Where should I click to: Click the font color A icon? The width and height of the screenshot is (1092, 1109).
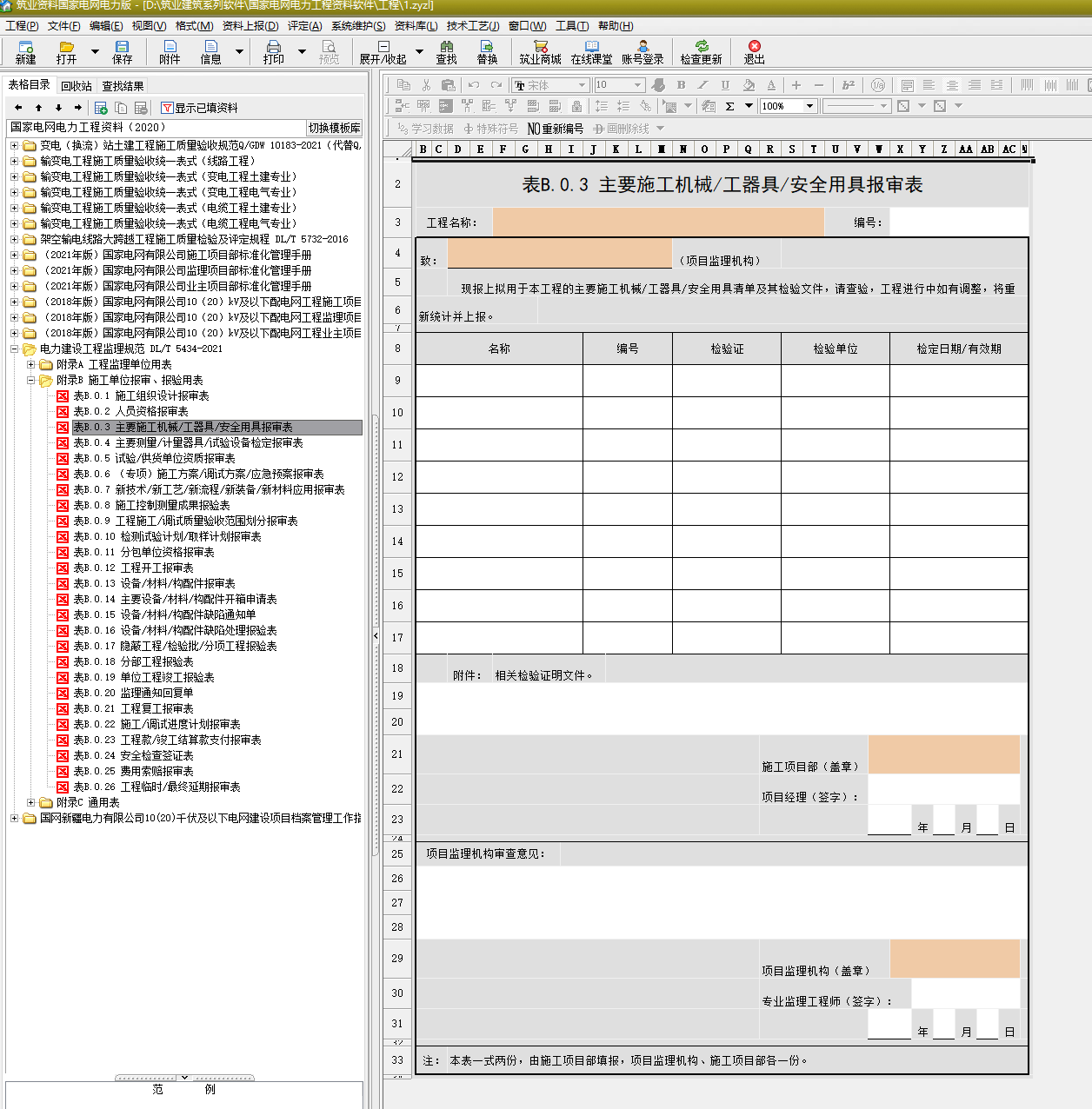point(771,85)
